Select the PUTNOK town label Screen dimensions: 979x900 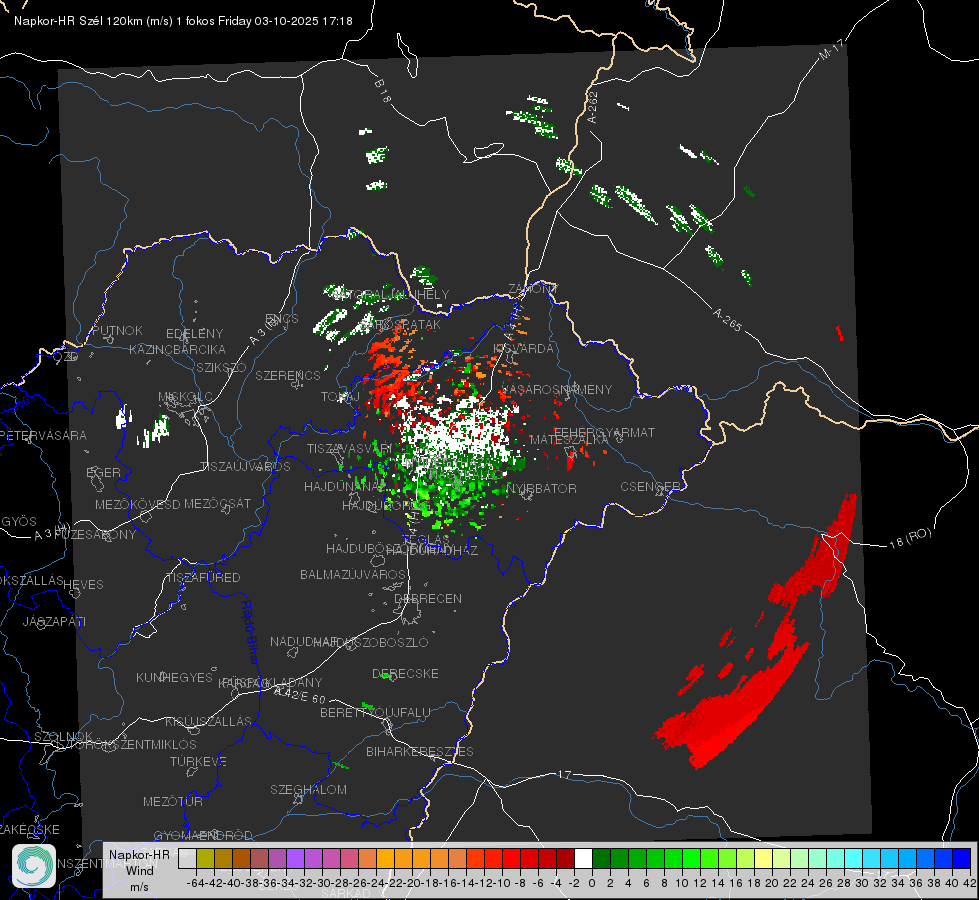pyautogui.click(x=117, y=330)
